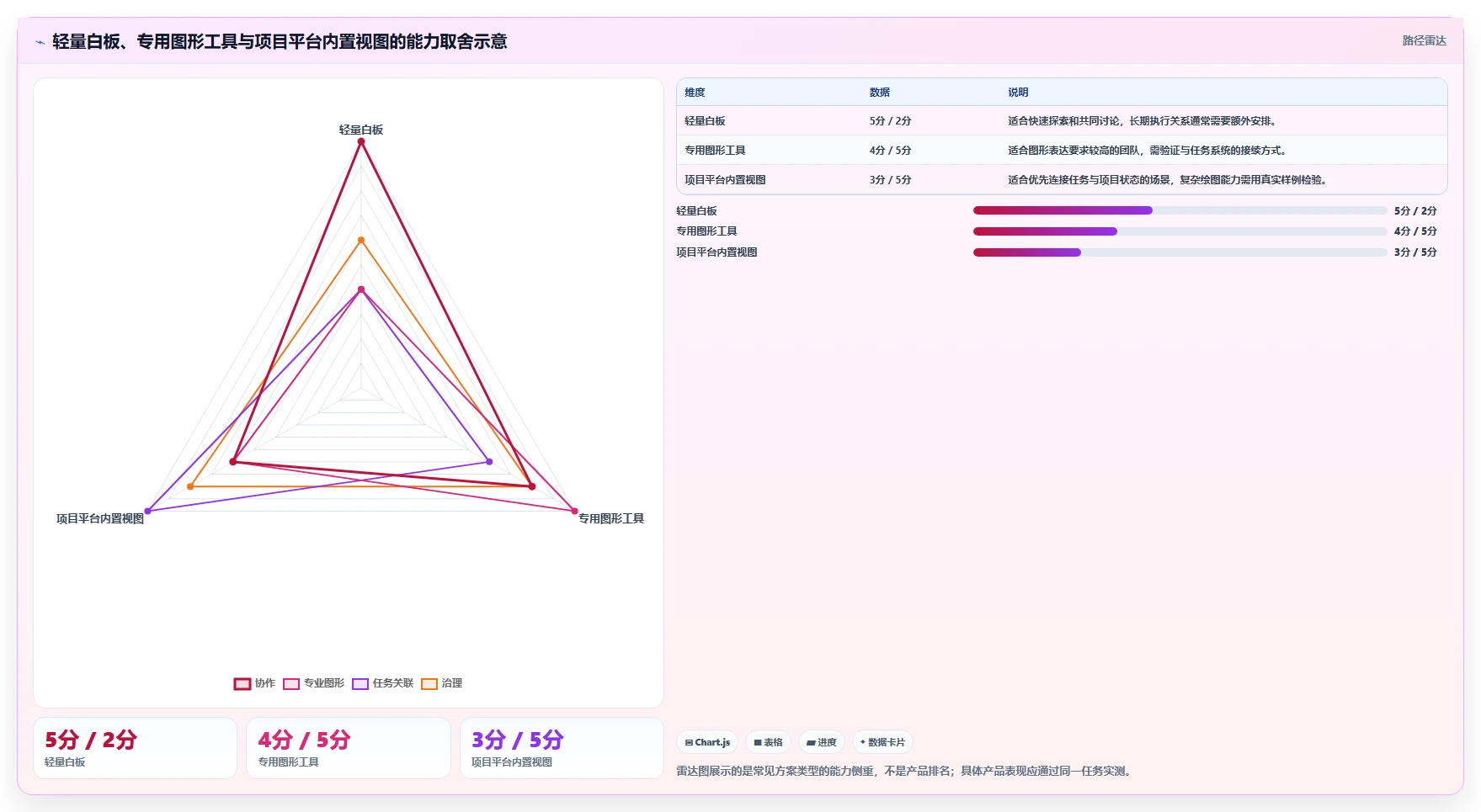Click the 专用图形工具 description in 说明 column
The width and height of the screenshot is (1481, 812).
pyautogui.click(x=1148, y=151)
